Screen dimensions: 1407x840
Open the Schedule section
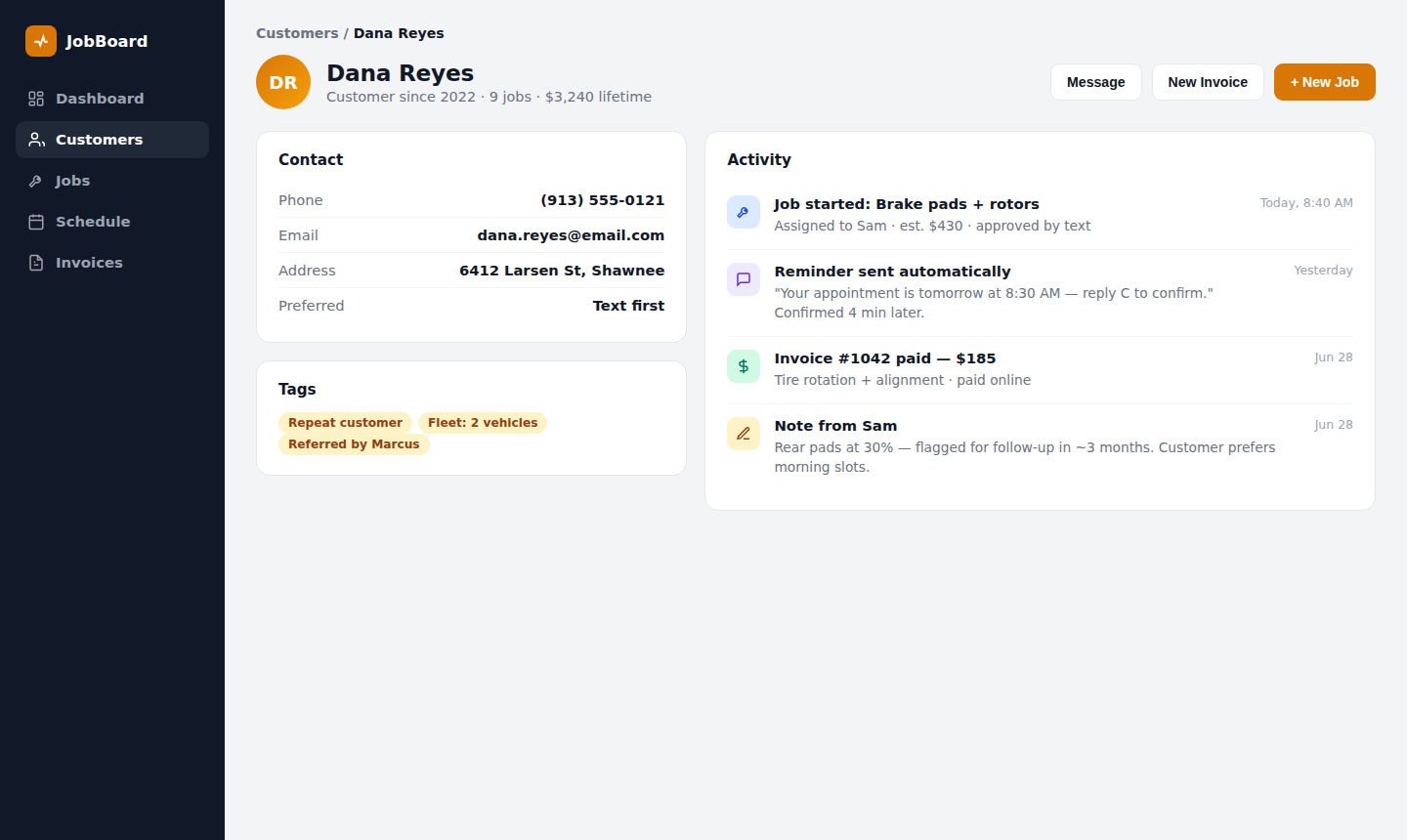(x=112, y=222)
